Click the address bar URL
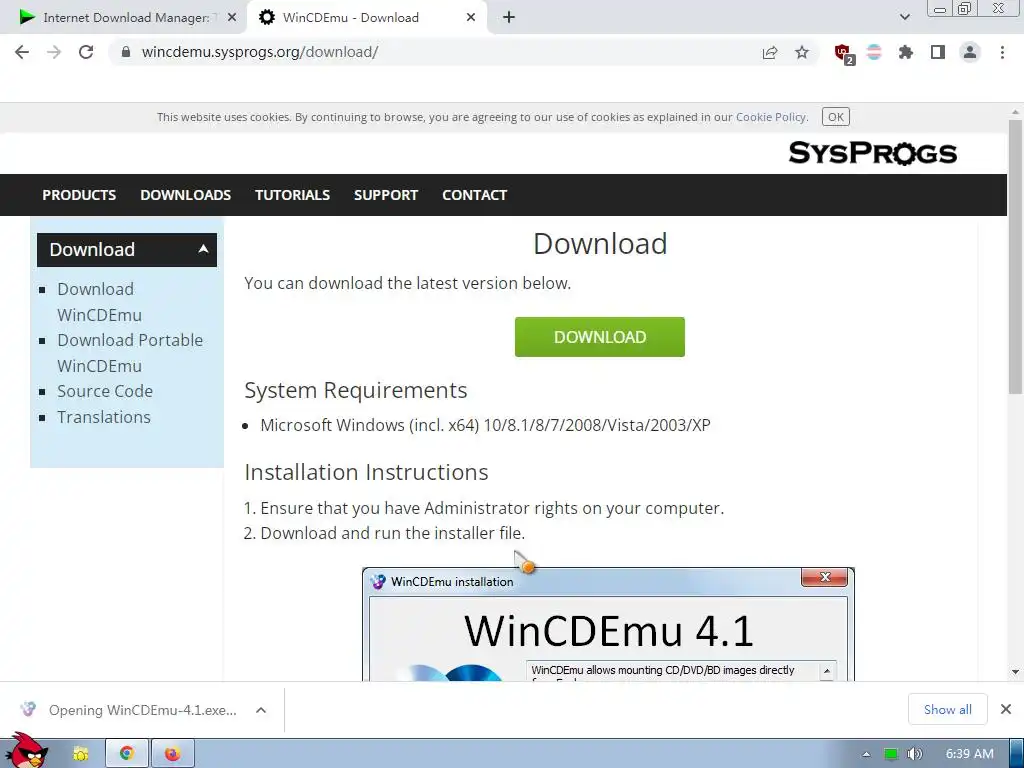1024x768 pixels. (x=259, y=52)
